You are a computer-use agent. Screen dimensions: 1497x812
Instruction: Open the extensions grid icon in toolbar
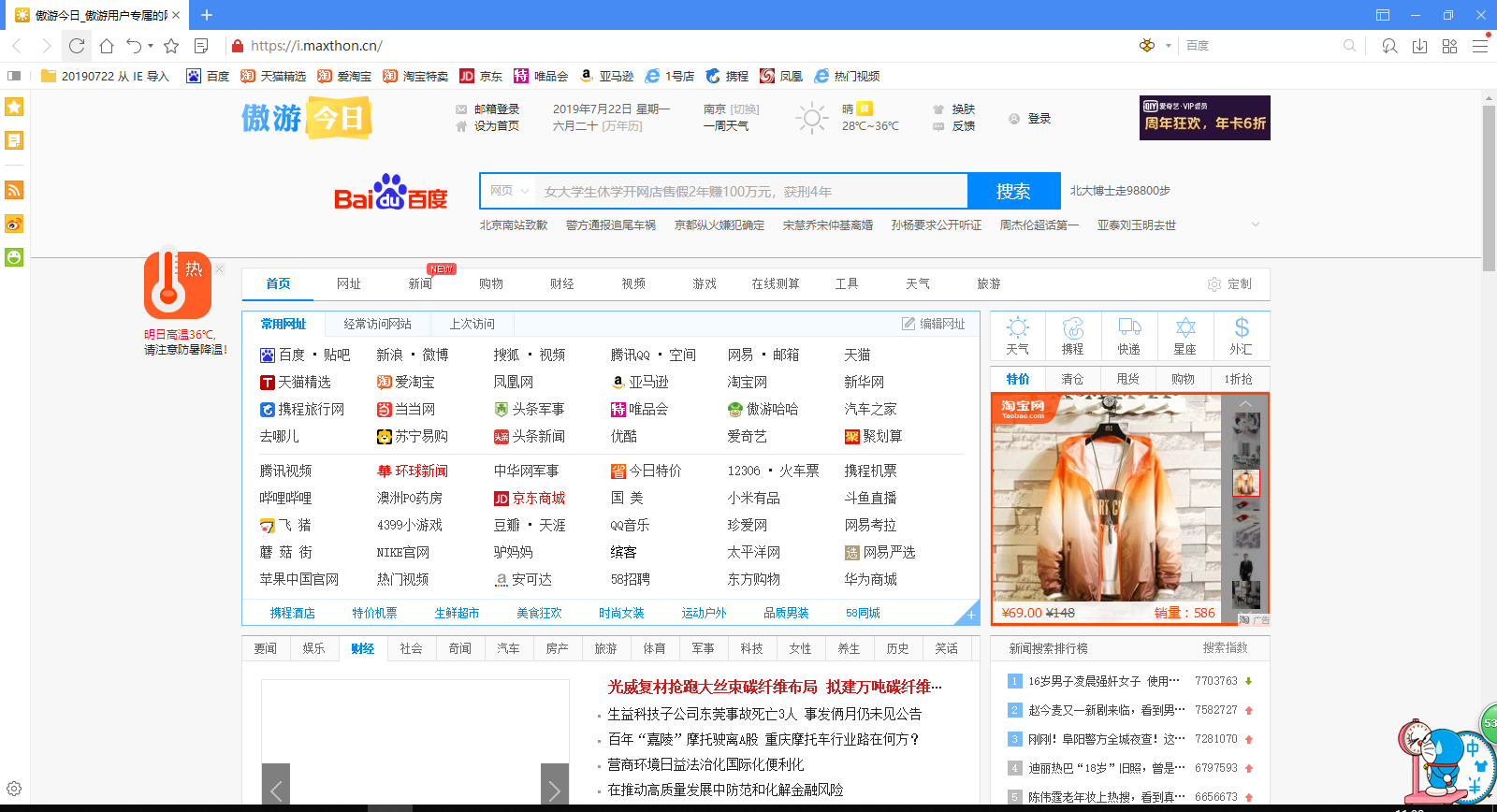coord(1449,46)
